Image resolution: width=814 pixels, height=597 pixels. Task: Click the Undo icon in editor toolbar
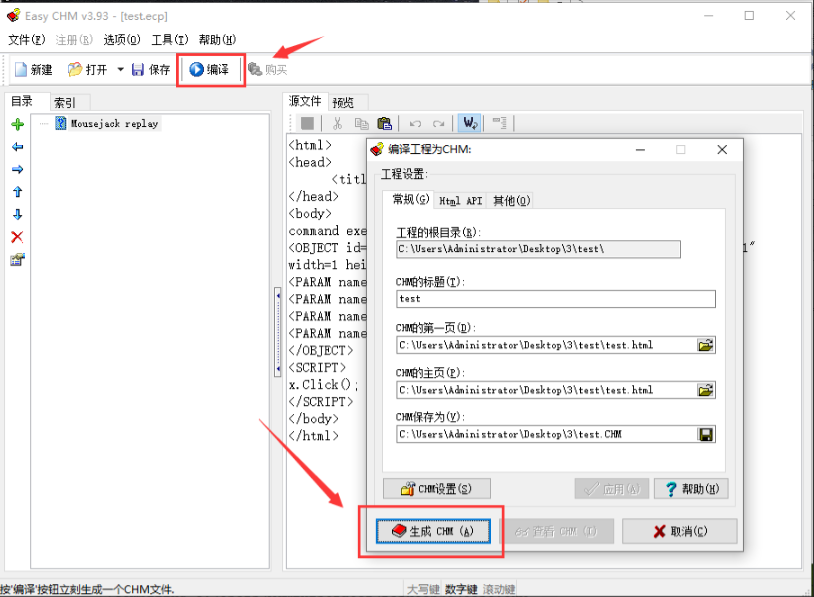click(415, 124)
